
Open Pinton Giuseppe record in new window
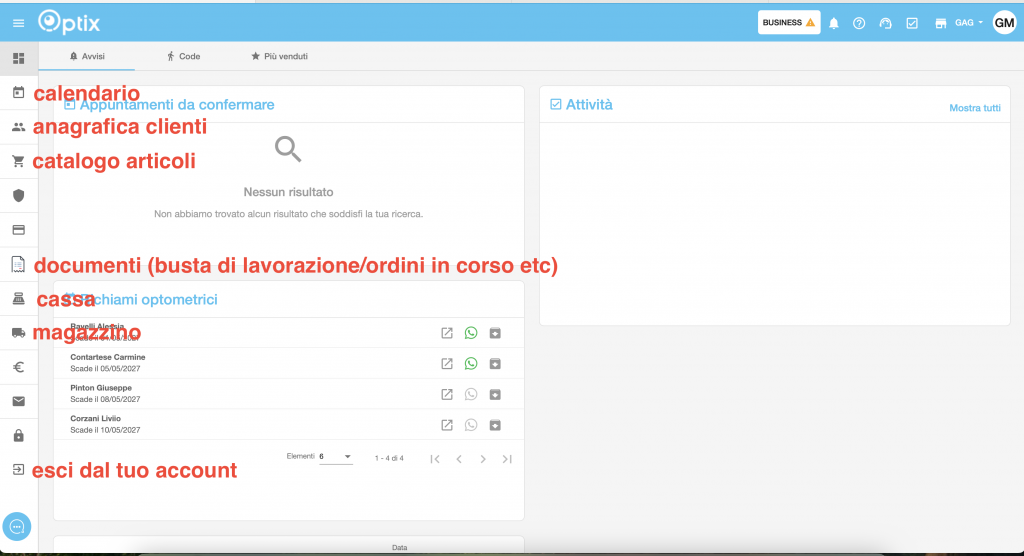447,394
